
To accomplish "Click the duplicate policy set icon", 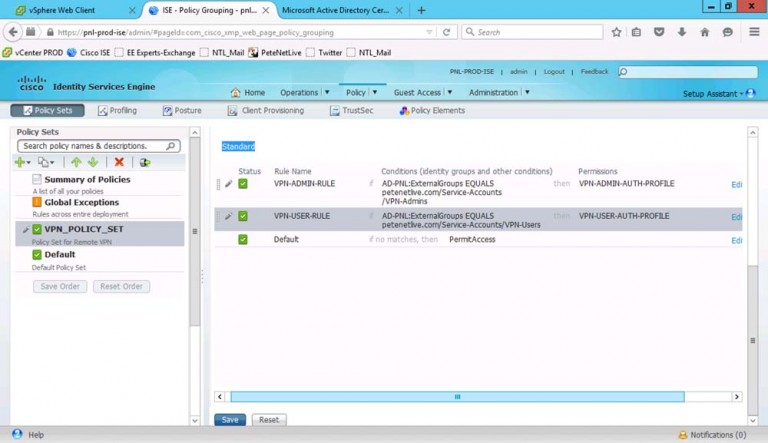I will tap(43, 162).
